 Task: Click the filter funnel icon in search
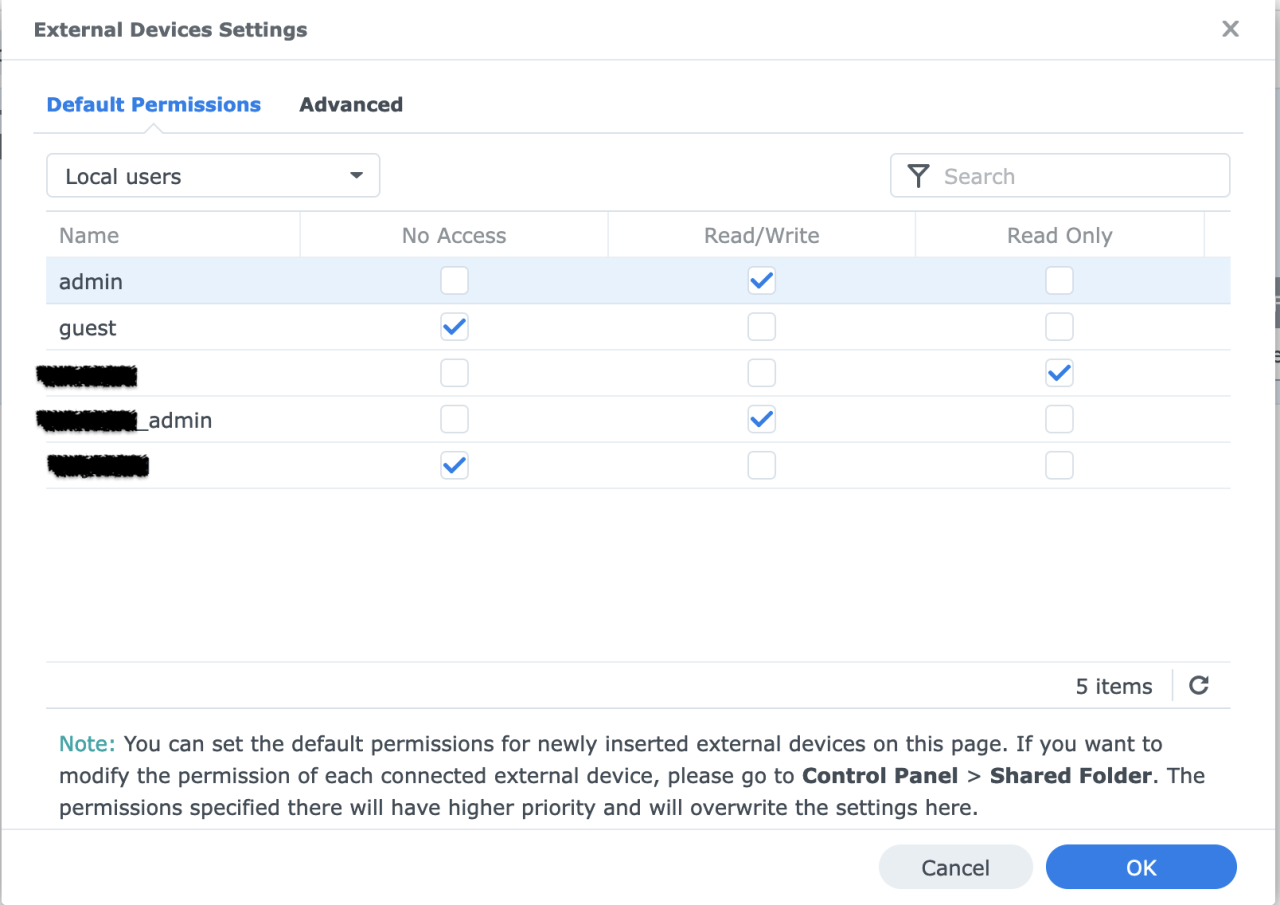pos(918,176)
